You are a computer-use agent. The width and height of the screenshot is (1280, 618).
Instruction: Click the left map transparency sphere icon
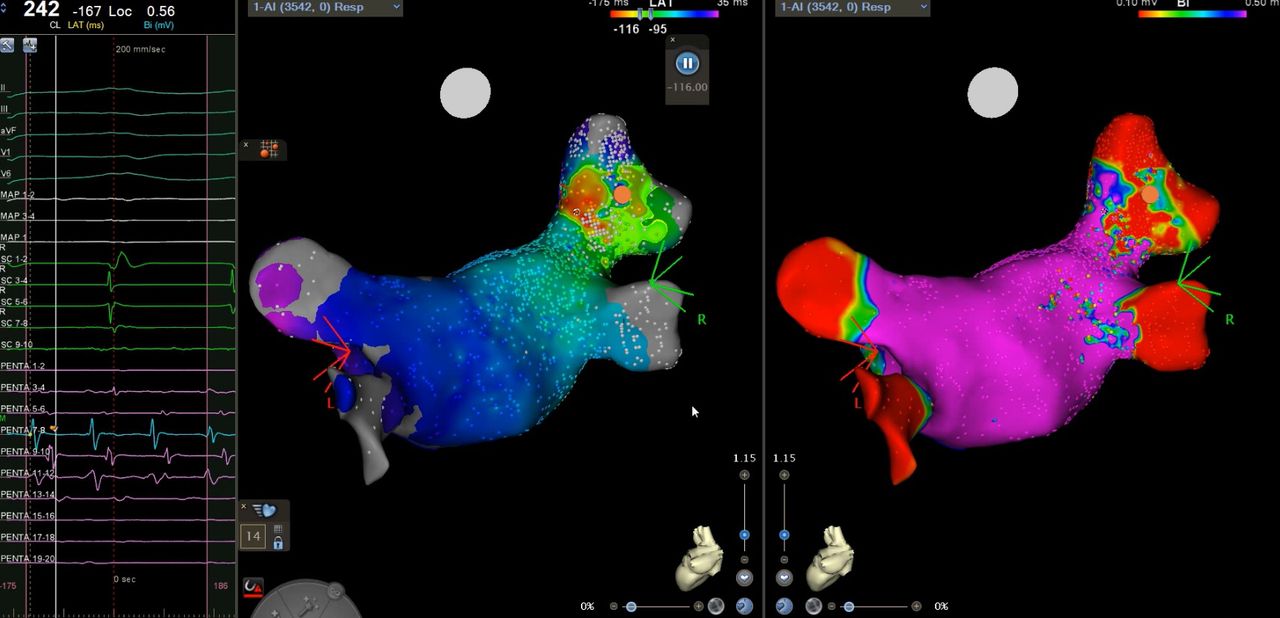pos(716,606)
